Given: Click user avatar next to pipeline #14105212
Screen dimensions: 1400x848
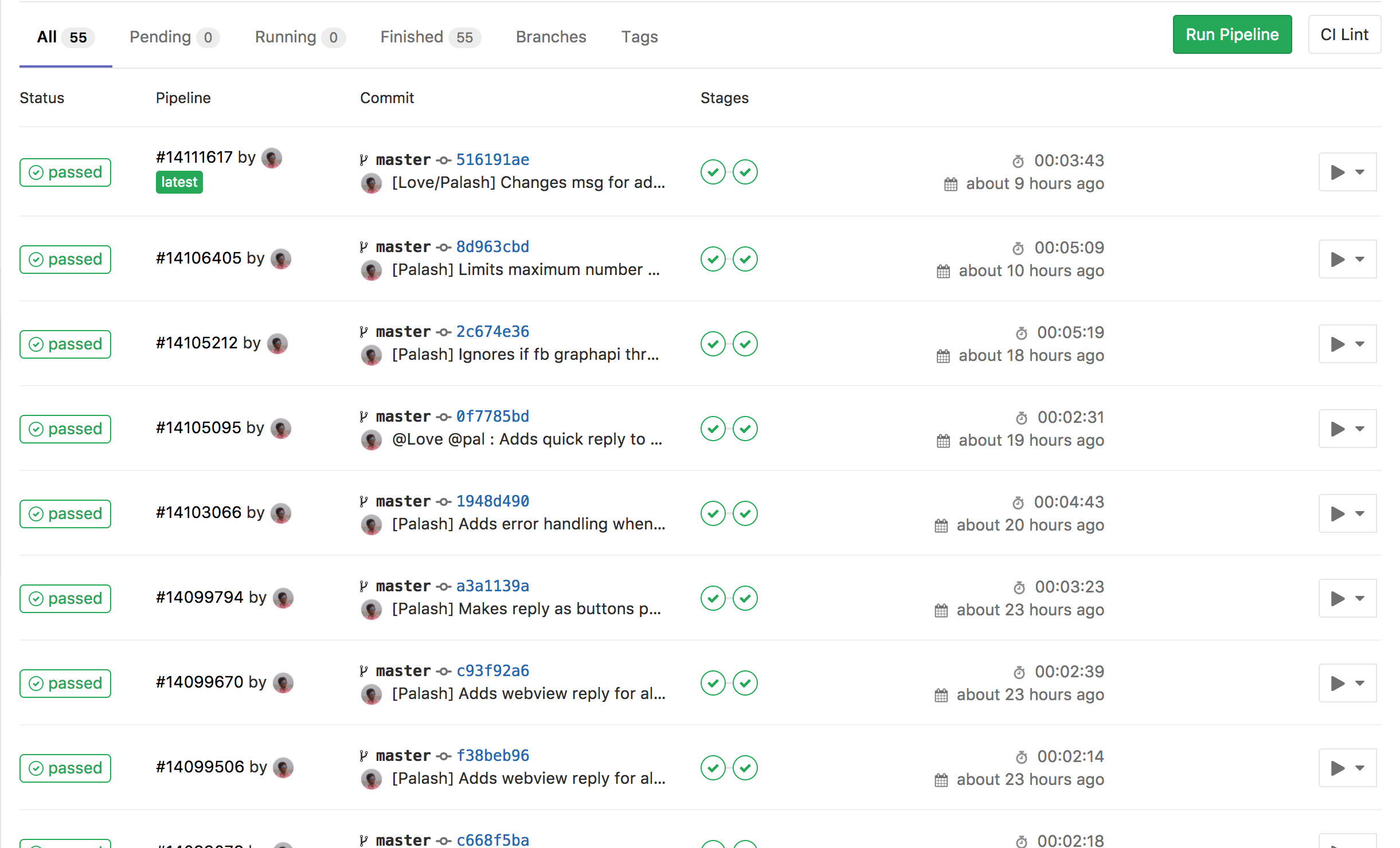Looking at the screenshot, I should click(277, 343).
